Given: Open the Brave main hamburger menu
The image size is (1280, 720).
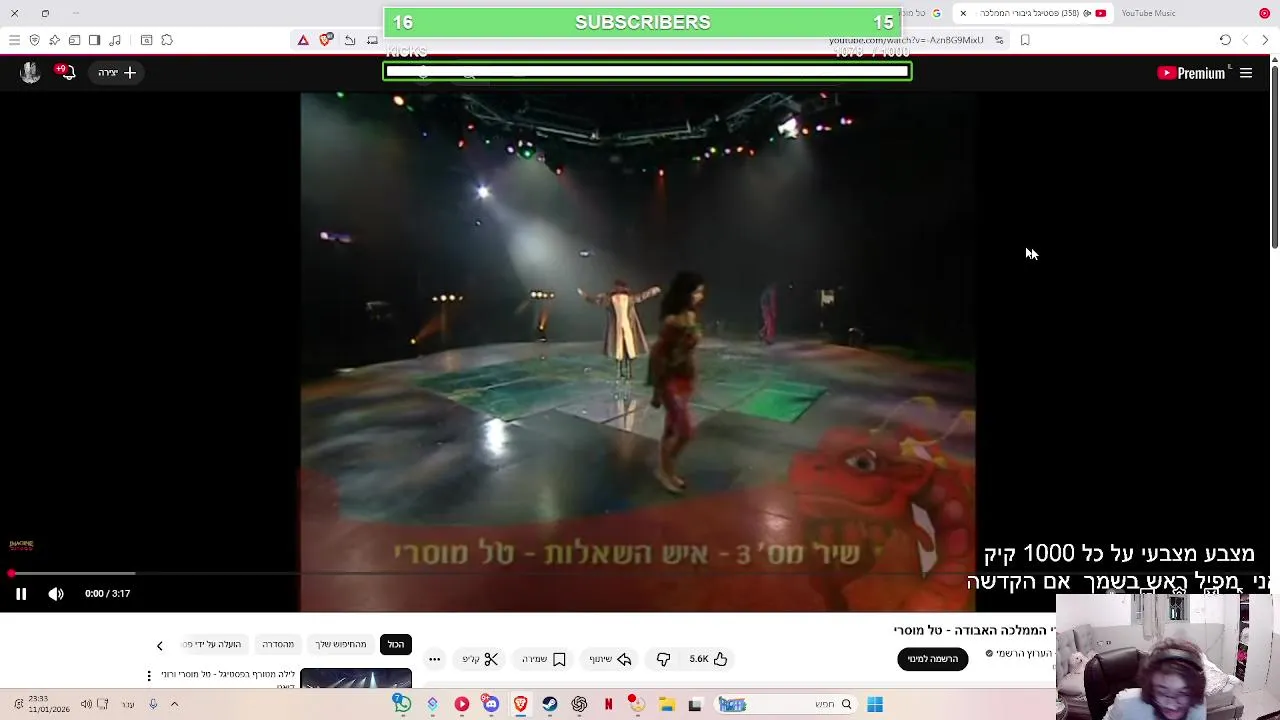Looking at the screenshot, I should coord(14,40).
